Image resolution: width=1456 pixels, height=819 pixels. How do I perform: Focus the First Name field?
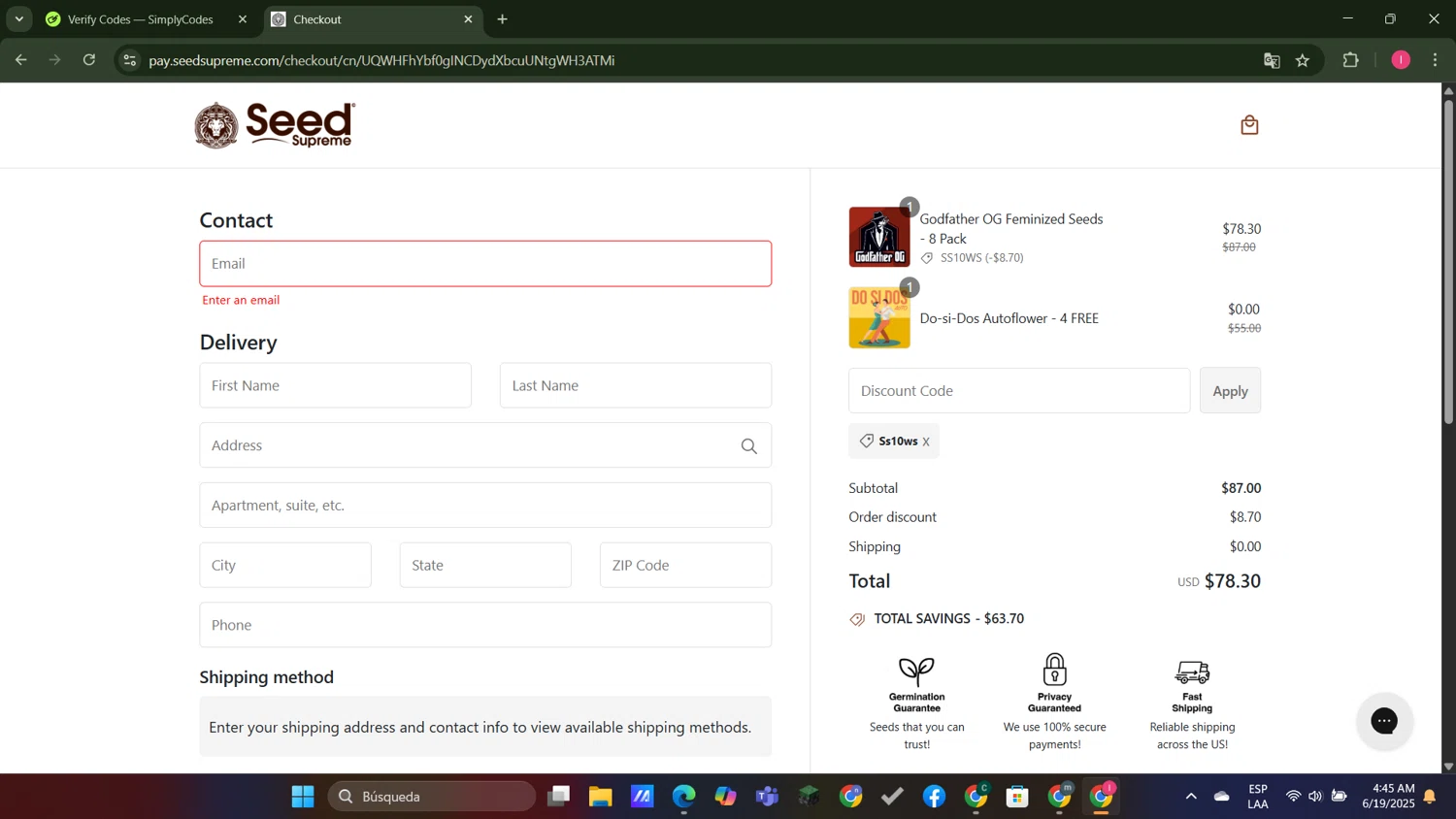335,385
